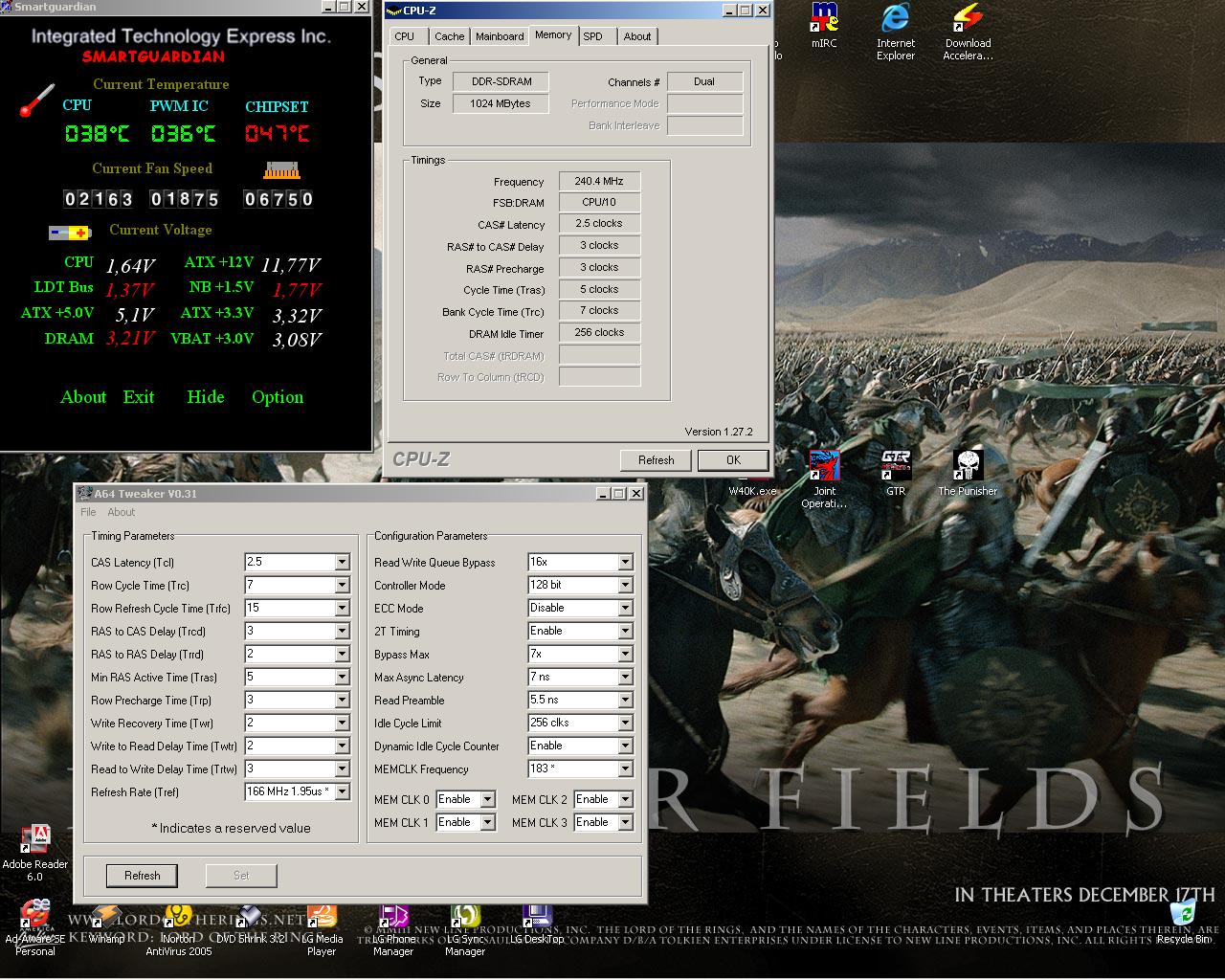Image resolution: width=1225 pixels, height=980 pixels.
Task: Expand Controller Mode 128 bit dropdown
Action: (x=625, y=585)
